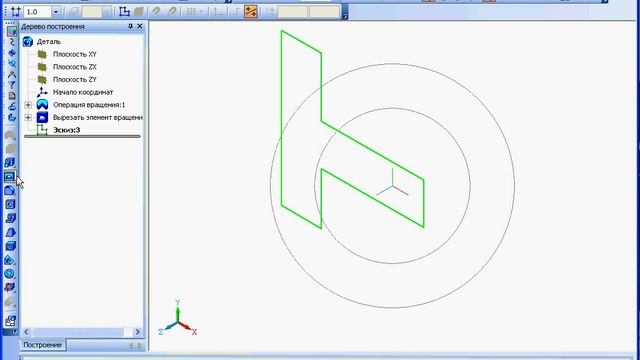640x360 pixels.
Task: Open the Auxiliary geometry panel icon
Action: pyautogui.click(x=11, y=64)
